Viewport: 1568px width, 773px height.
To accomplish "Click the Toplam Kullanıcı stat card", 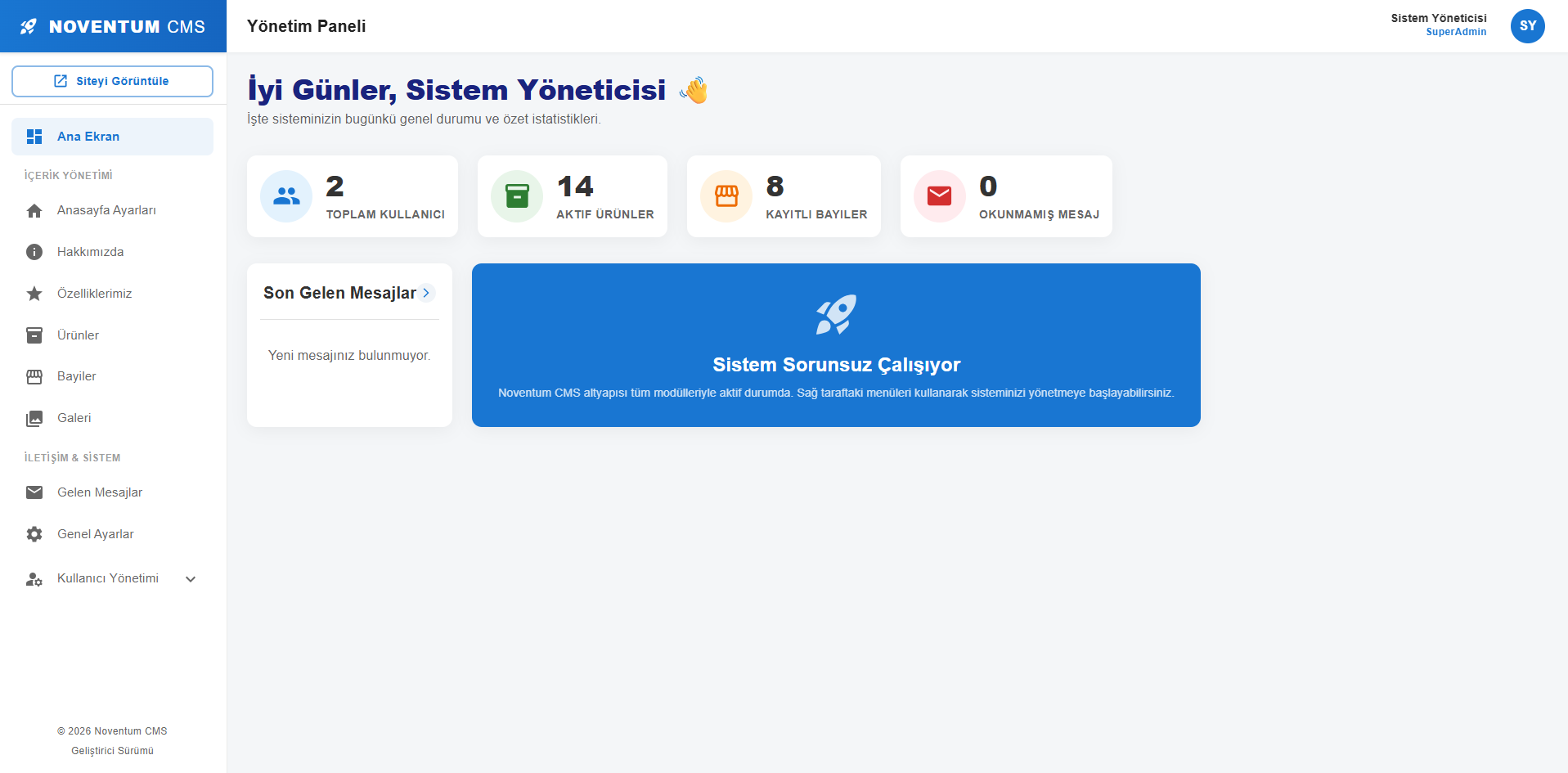I will point(352,196).
